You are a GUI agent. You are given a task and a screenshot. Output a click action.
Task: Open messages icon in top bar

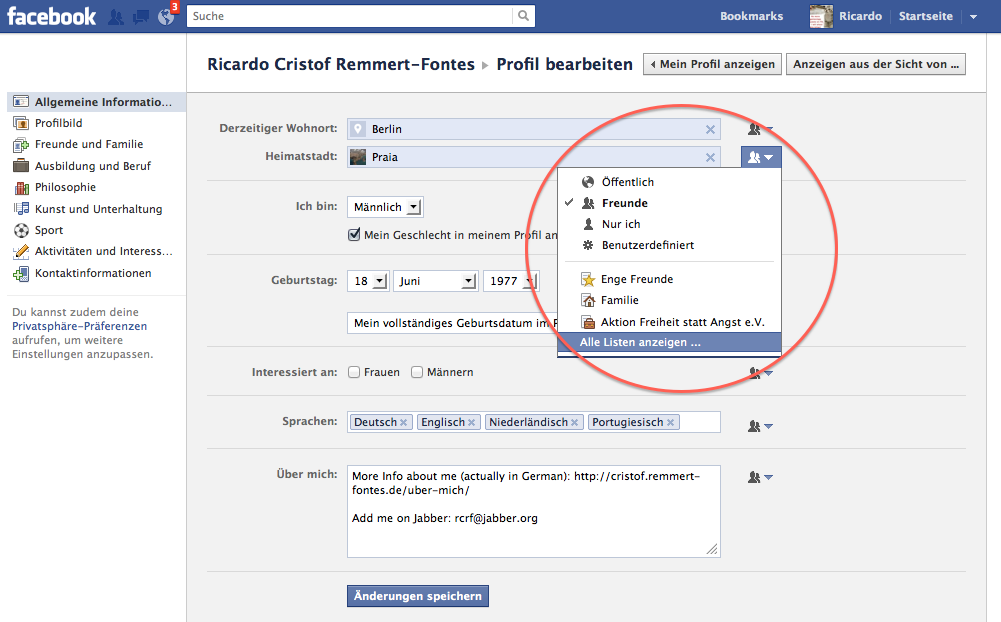pyautogui.click(x=140, y=17)
